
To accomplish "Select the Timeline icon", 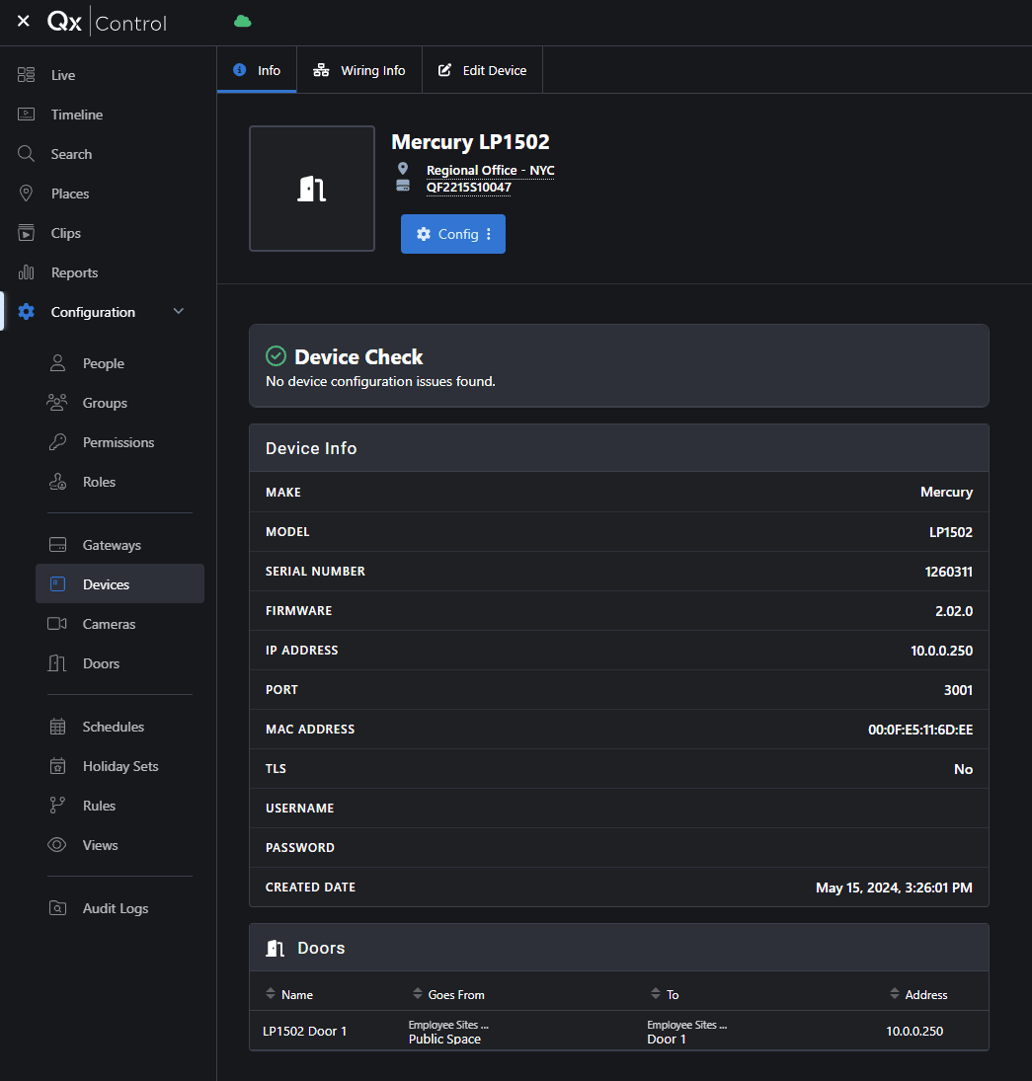I will click(x=24, y=114).
